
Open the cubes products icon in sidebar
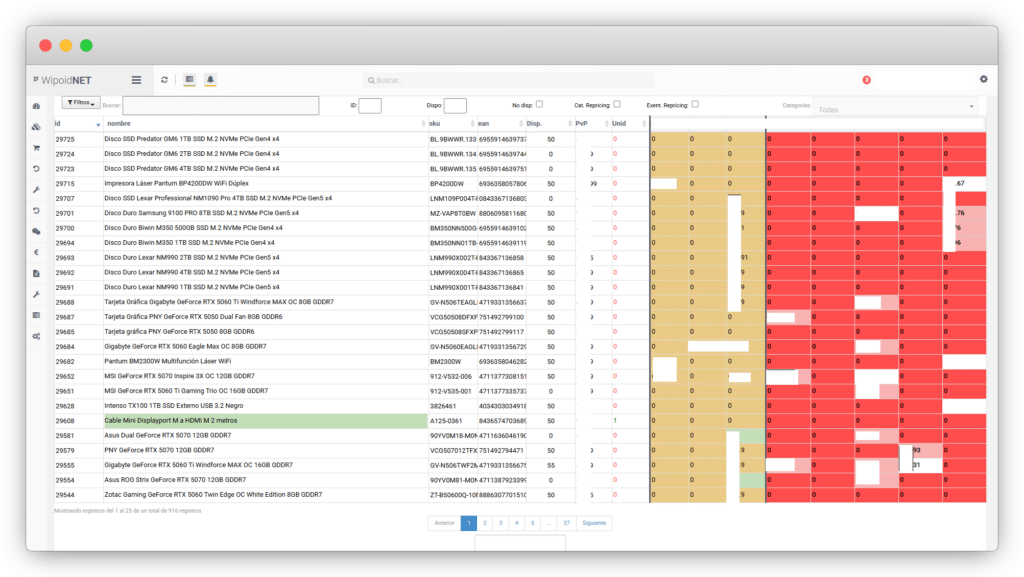[x=37, y=127]
